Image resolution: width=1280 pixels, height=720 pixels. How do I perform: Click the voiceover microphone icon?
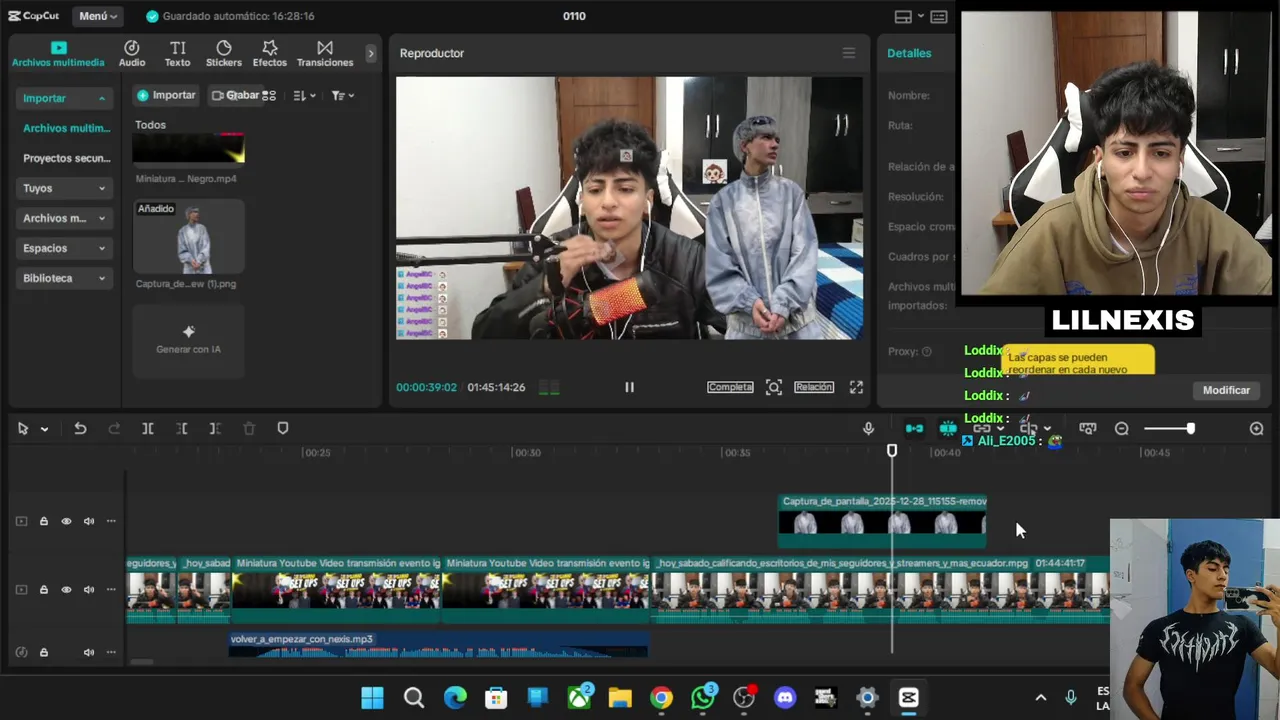tap(868, 428)
